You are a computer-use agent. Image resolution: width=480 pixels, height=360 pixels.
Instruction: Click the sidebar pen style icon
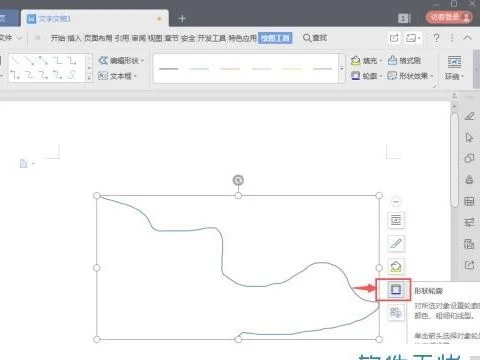click(469, 116)
